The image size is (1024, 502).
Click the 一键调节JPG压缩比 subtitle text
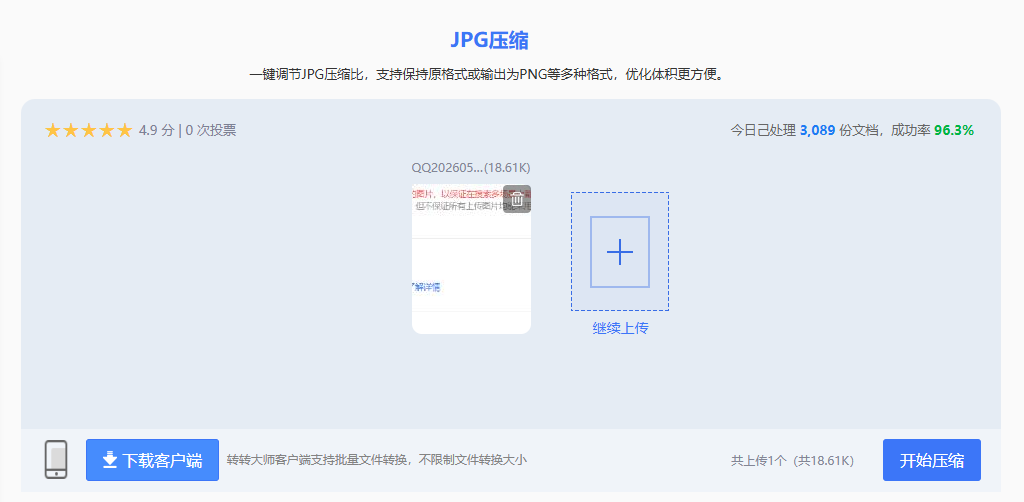pyautogui.click(x=488, y=74)
